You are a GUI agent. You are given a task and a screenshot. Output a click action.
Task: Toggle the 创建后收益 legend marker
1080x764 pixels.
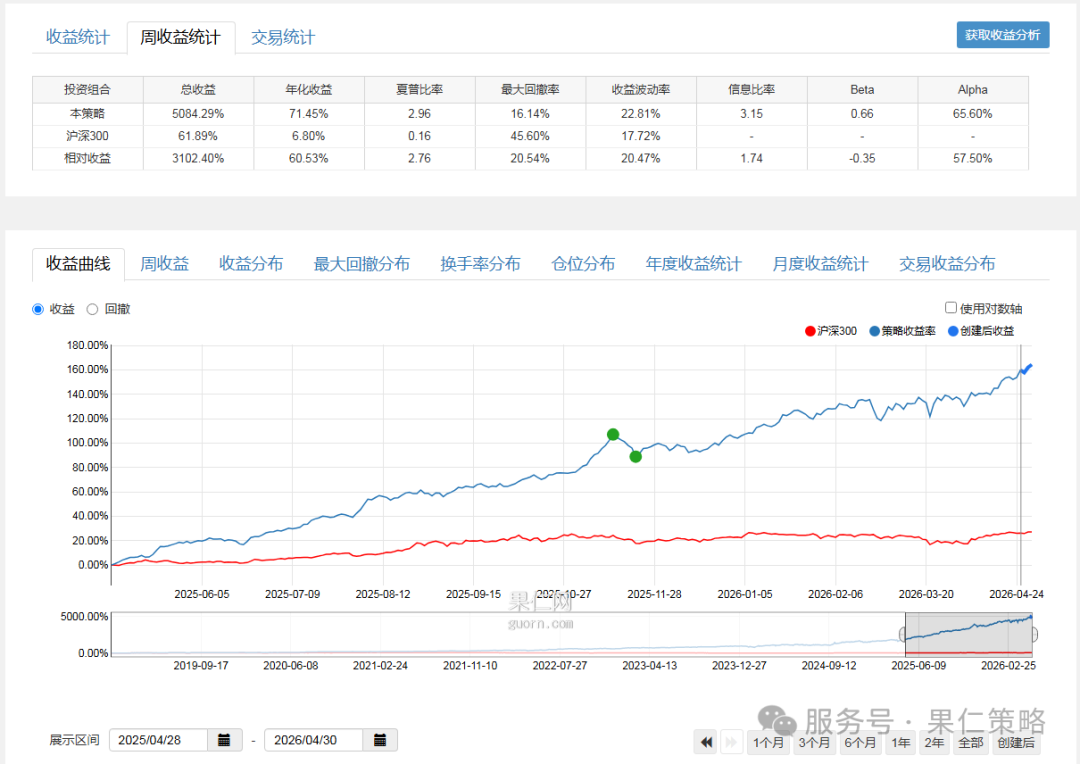point(953,331)
